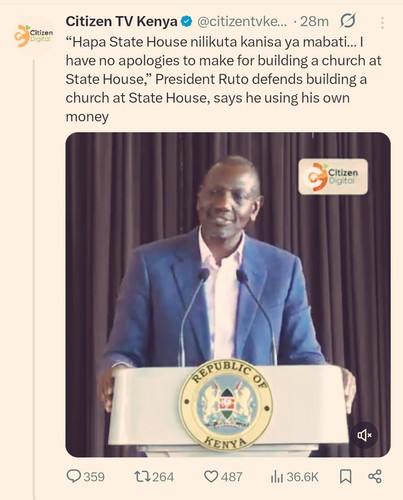Open the tweet text about State House church
403x500 pixels.
click(x=223, y=79)
